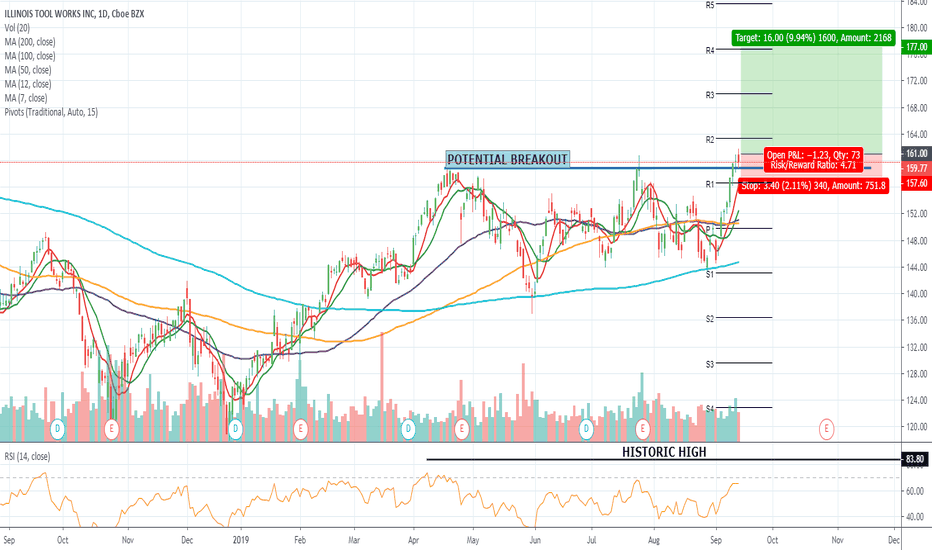Click the red 159.77 current price tag

pyautogui.click(x=917, y=169)
